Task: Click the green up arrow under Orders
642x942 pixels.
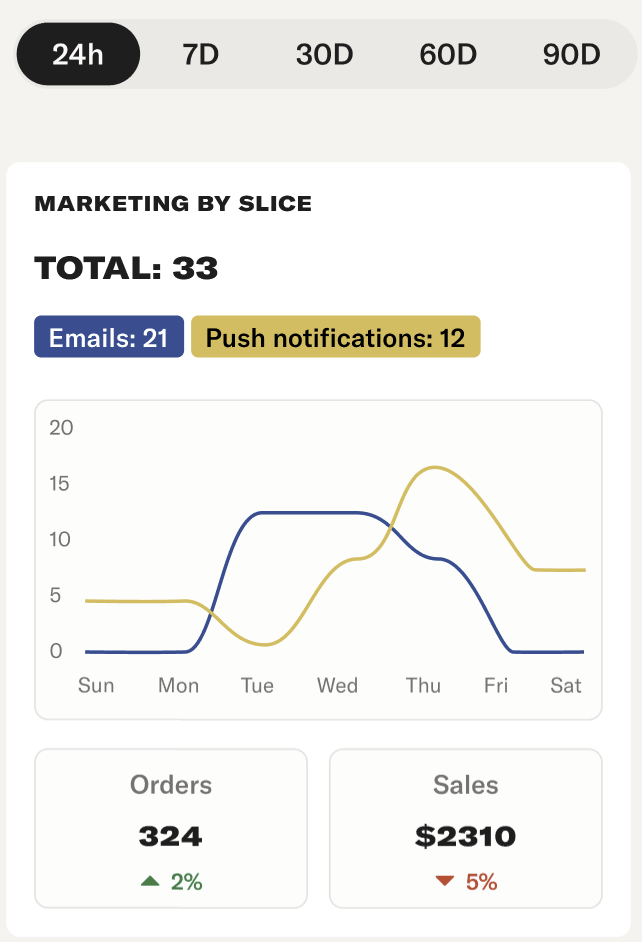Action: click(x=150, y=881)
